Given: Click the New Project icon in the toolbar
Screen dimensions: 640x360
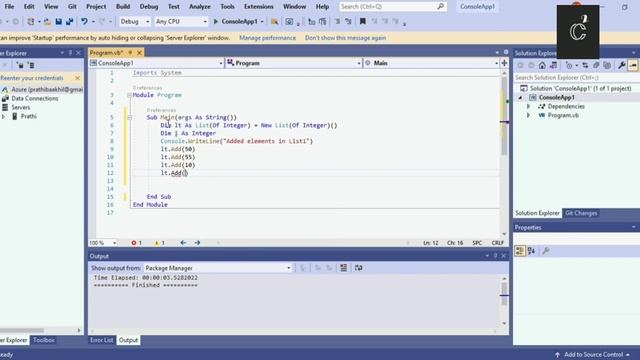Looking at the screenshot, I should tap(31, 21).
